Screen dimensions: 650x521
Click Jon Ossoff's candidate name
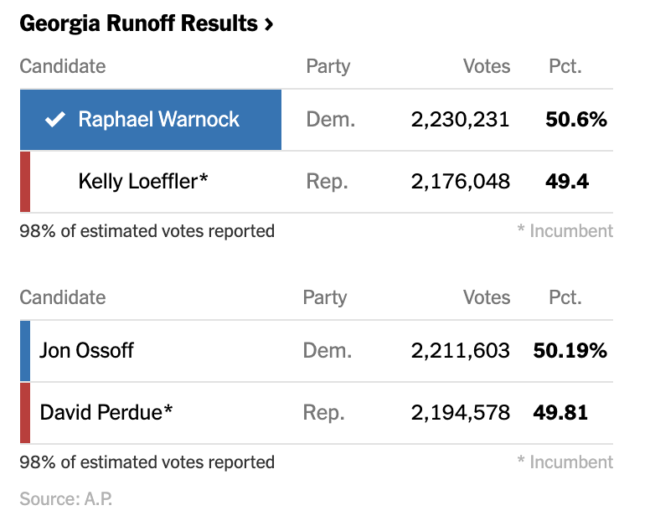click(86, 350)
